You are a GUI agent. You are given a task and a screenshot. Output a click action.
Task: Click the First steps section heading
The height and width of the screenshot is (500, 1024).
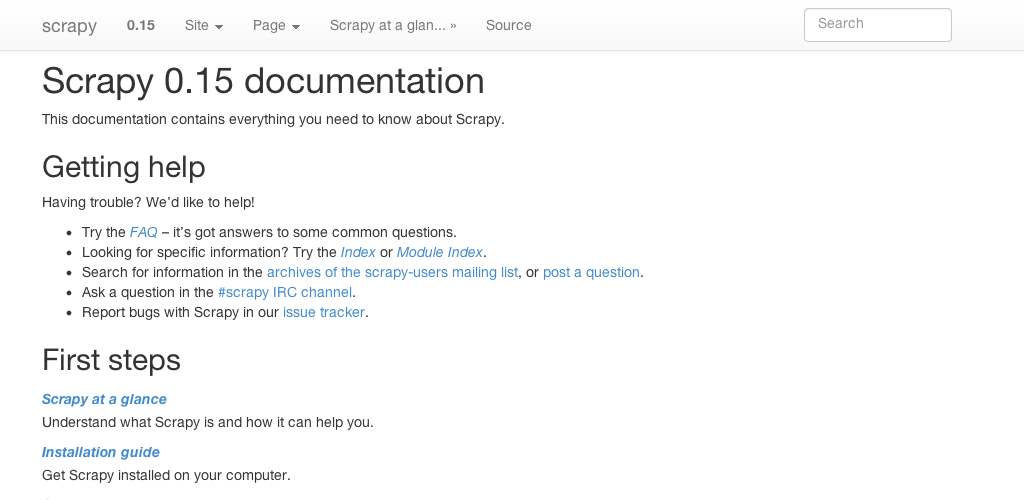(111, 360)
